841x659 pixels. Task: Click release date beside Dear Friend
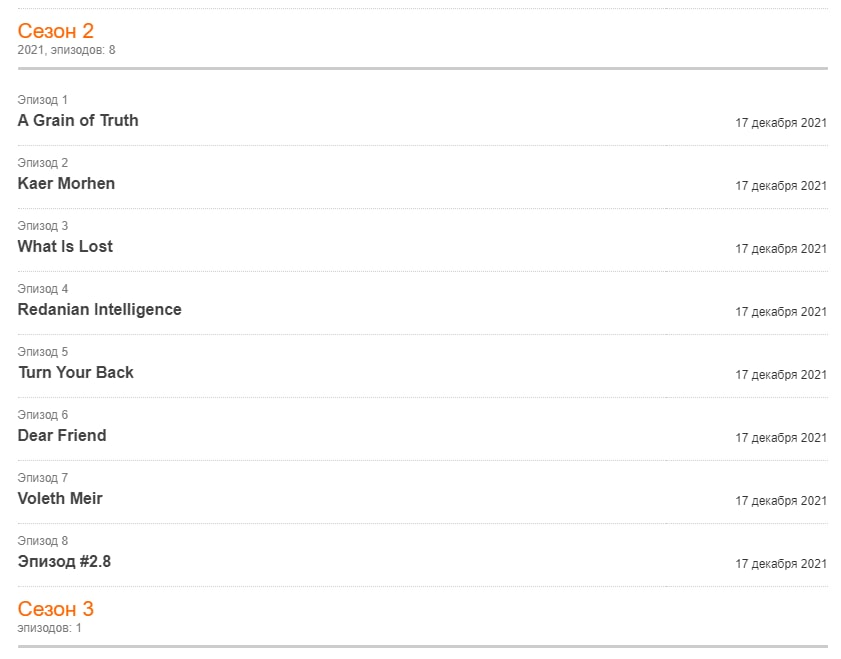[781, 438]
